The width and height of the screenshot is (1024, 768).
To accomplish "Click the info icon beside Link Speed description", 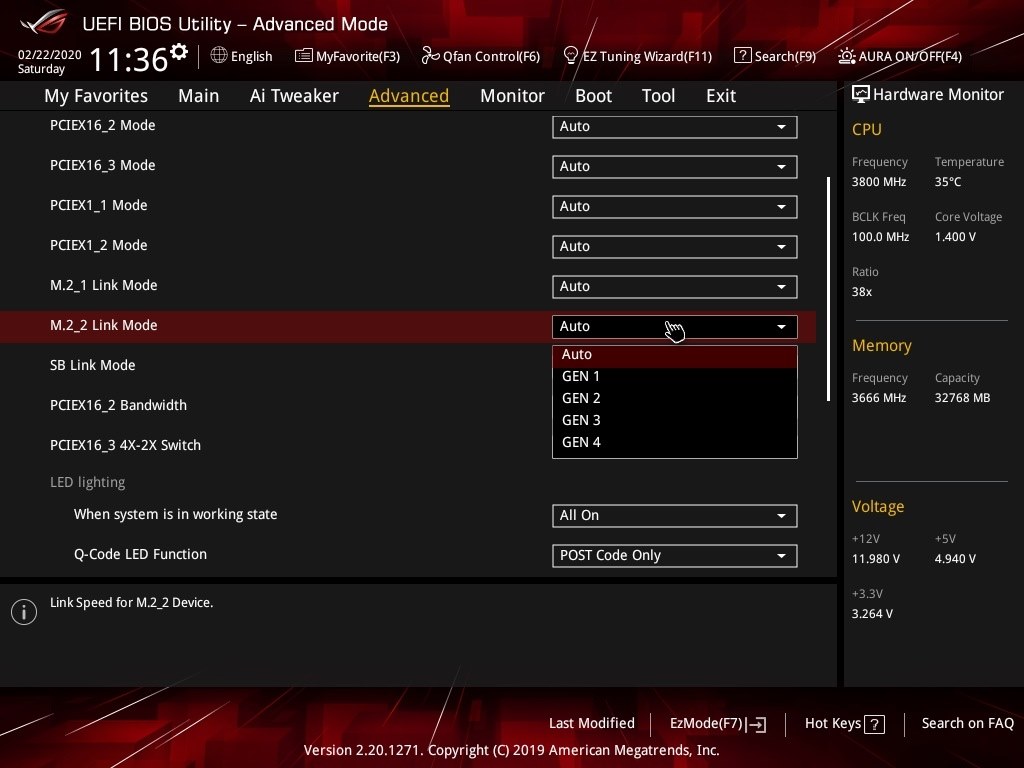I will point(23,611).
